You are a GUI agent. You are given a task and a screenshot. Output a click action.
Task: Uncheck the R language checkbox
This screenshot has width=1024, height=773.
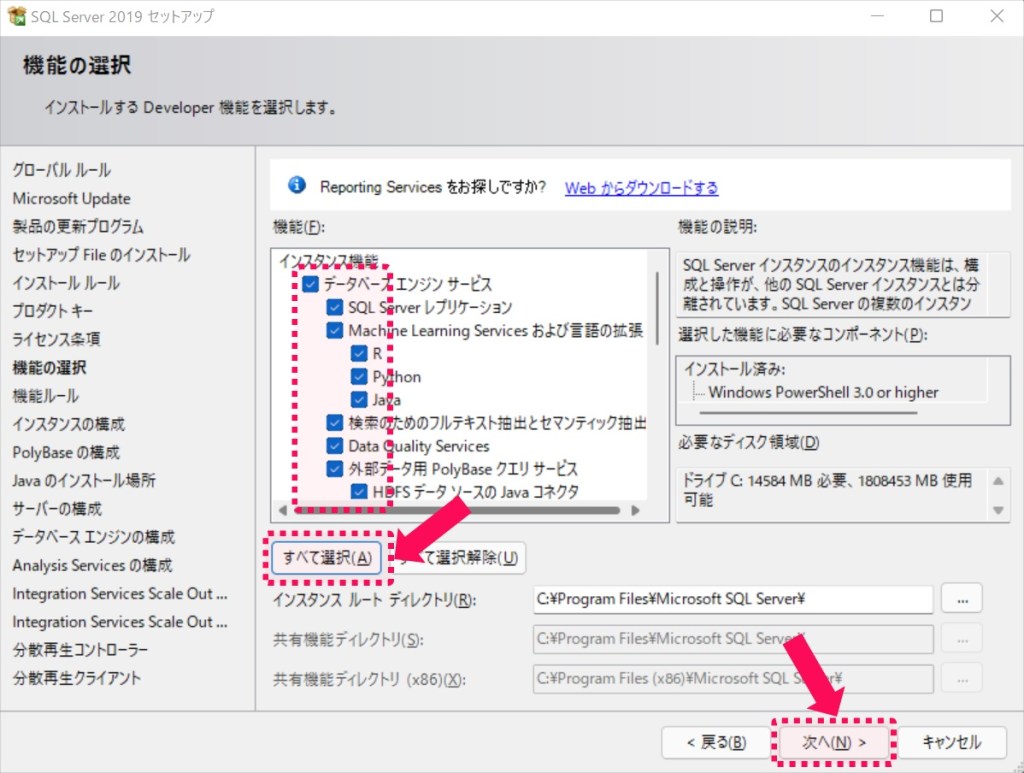tap(359, 353)
